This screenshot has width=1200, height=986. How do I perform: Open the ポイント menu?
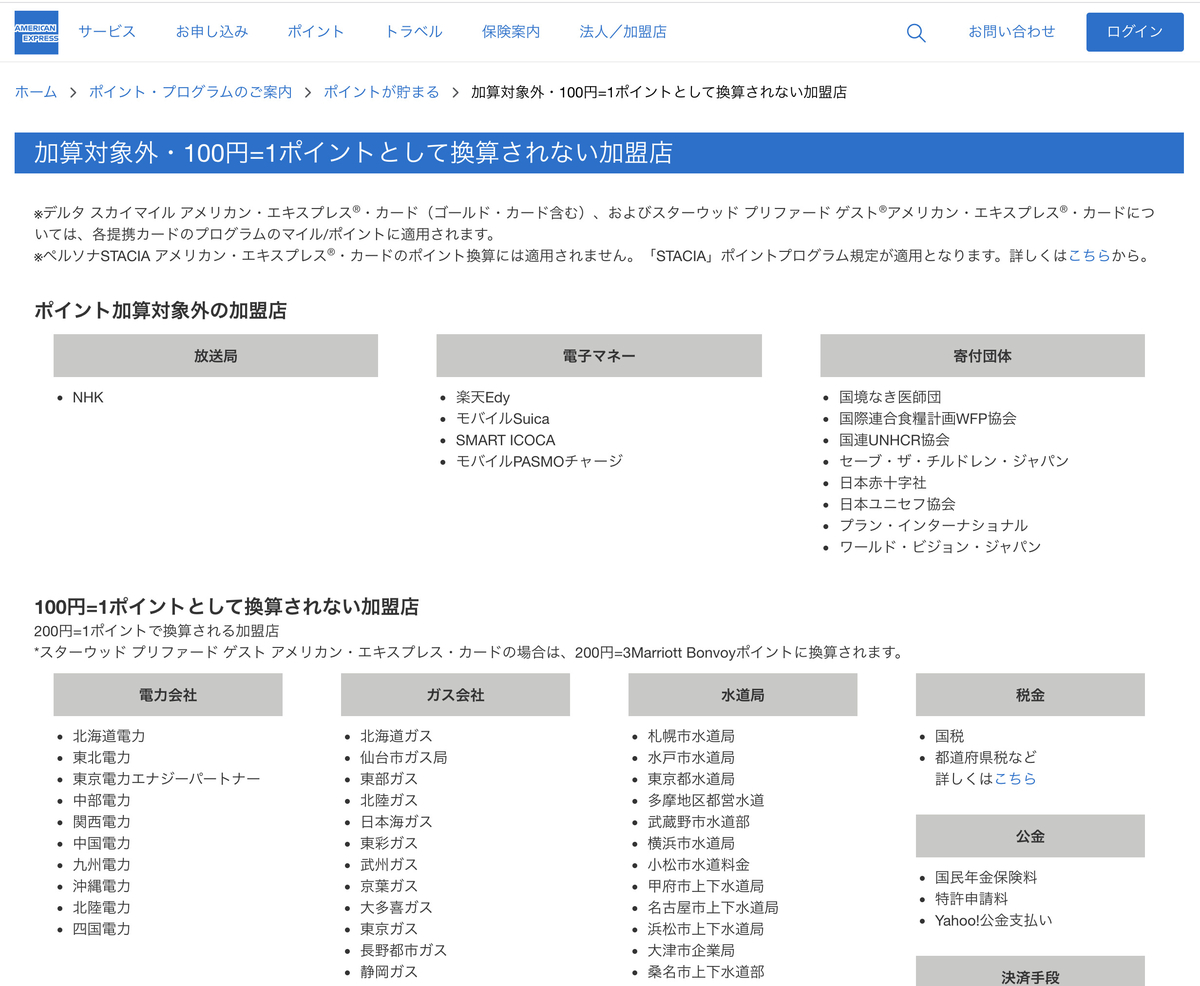(x=316, y=32)
